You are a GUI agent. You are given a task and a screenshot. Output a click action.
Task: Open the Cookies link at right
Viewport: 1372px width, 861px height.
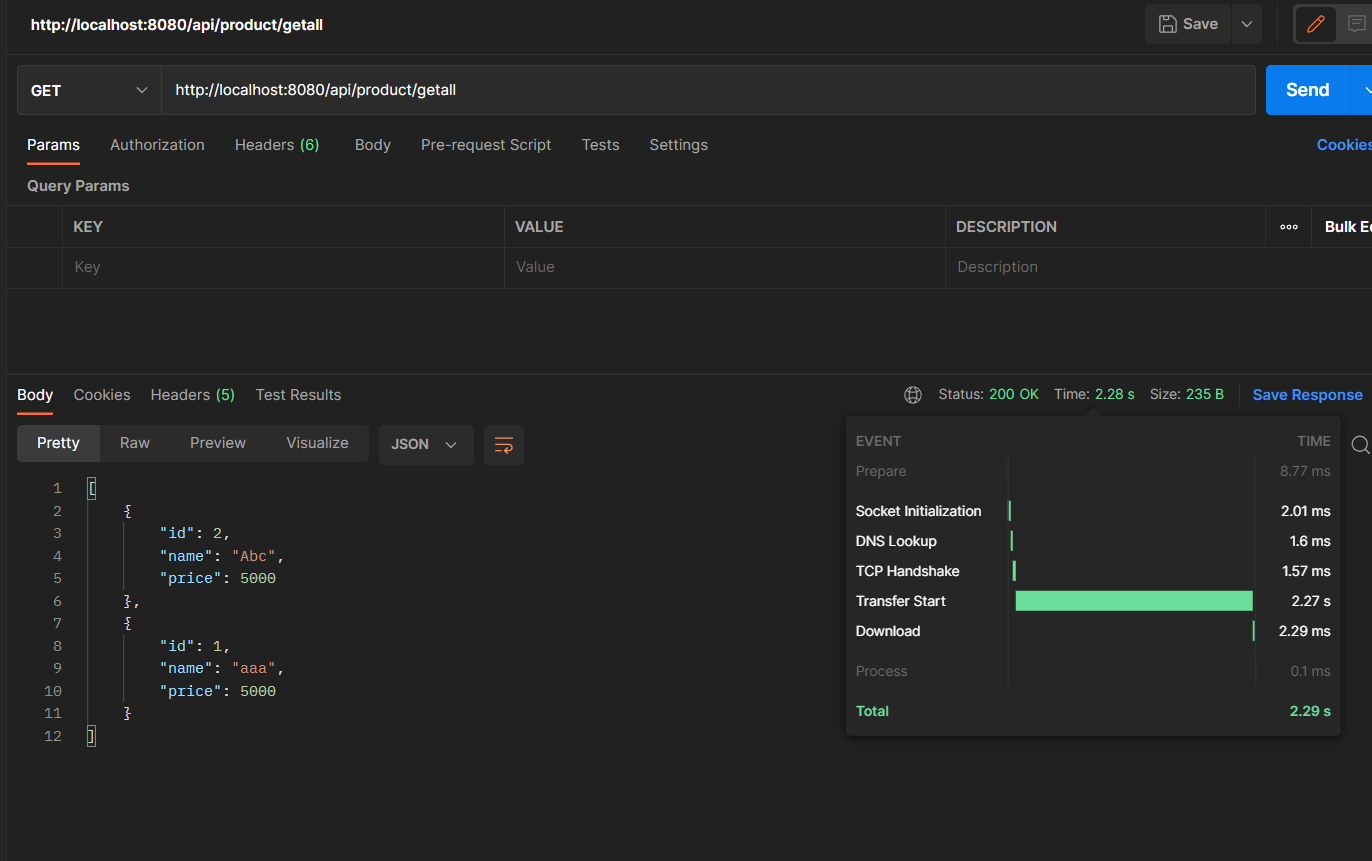[1344, 145]
